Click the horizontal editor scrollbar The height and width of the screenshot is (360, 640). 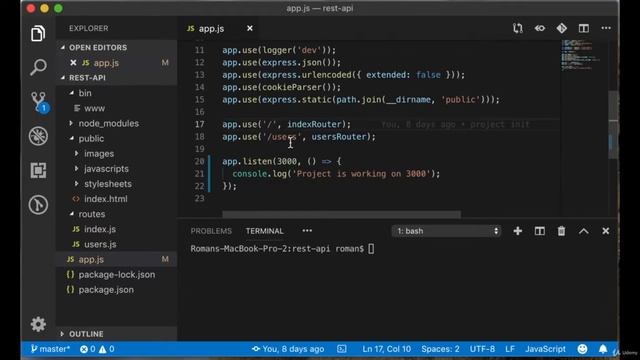pos(342,214)
